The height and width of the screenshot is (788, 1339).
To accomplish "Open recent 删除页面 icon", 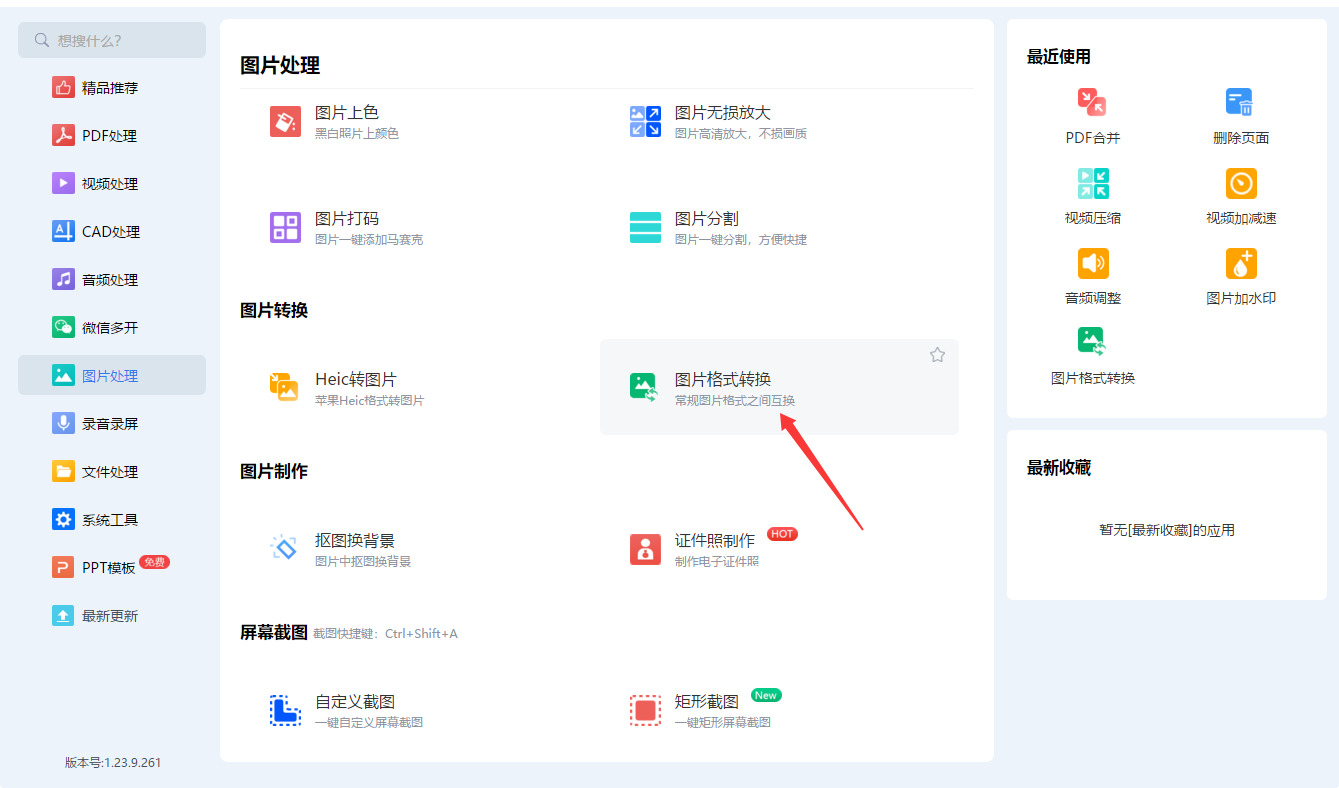I will (1240, 102).
